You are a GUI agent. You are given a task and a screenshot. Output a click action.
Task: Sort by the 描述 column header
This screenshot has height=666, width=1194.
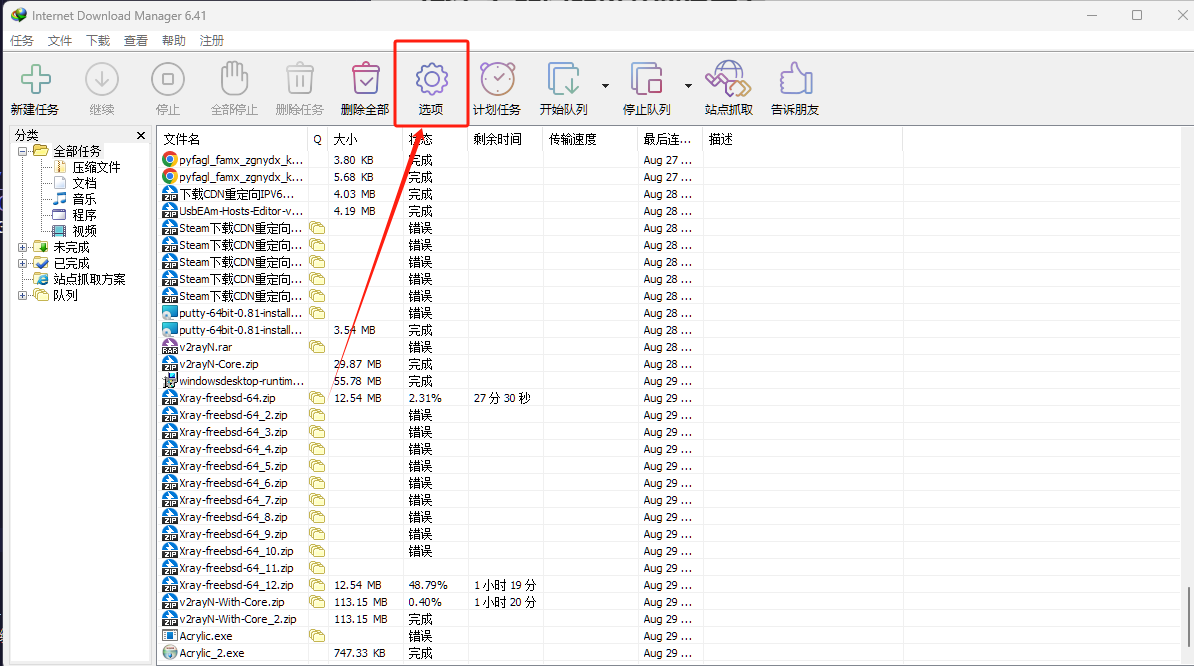[803, 139]
